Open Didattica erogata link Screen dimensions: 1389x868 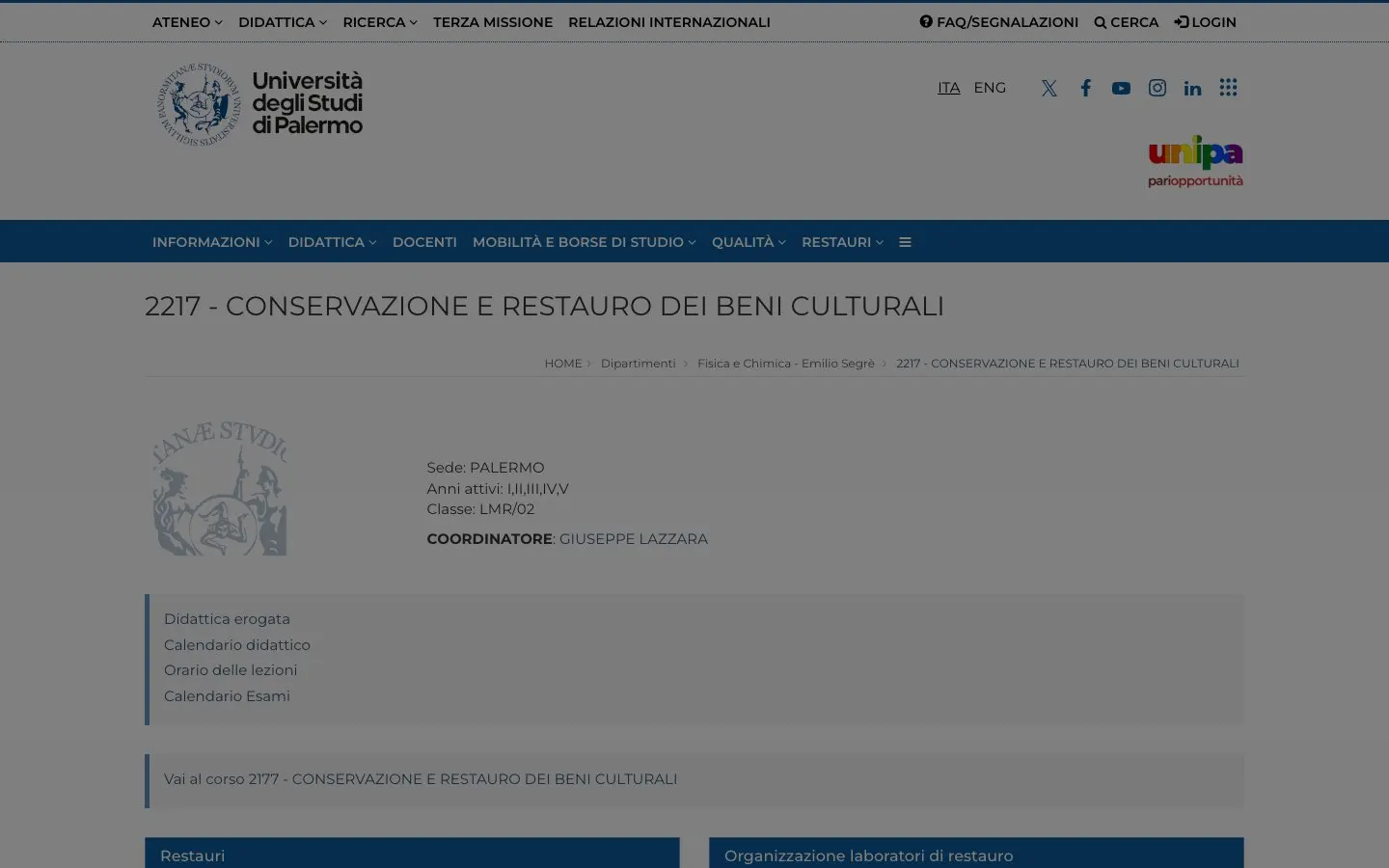[x=227, y=619]
